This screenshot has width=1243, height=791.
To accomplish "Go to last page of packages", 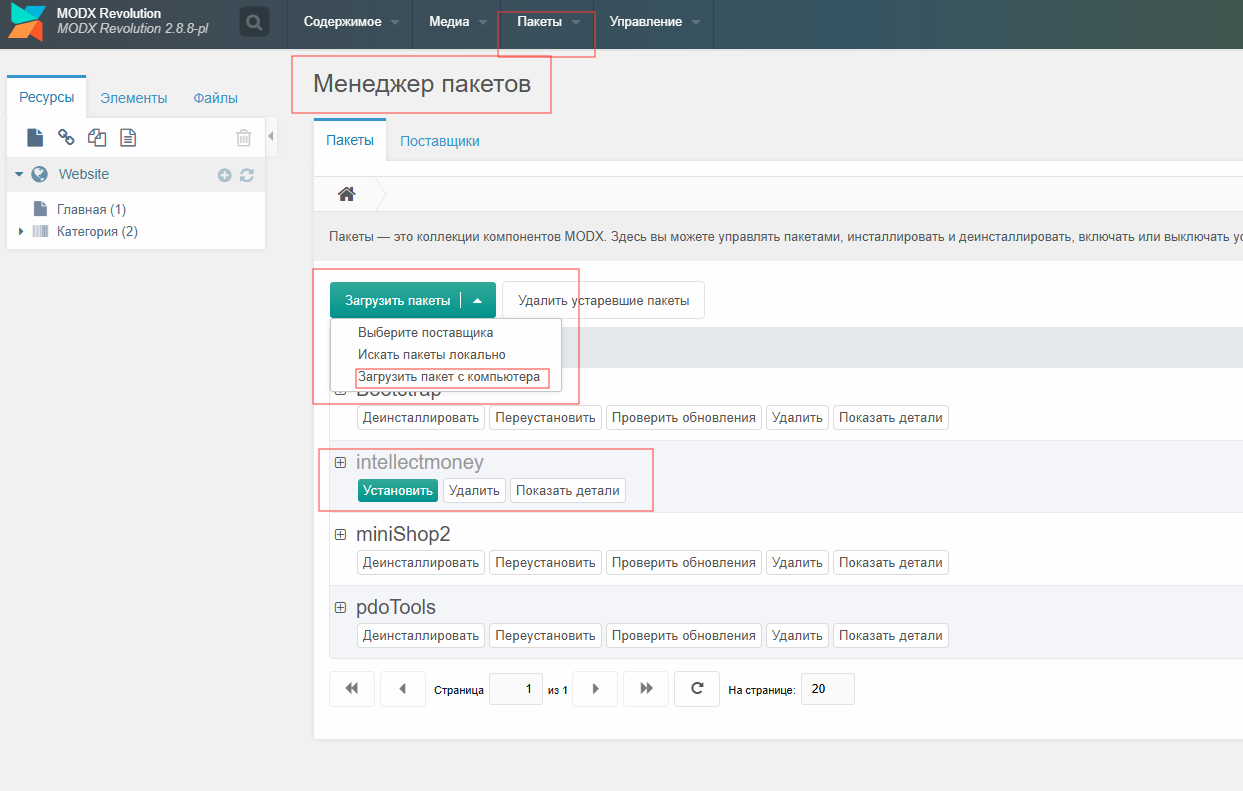I will point(646,689).
